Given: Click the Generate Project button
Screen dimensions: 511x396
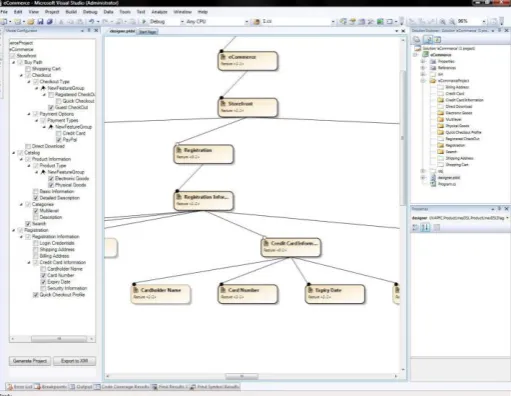Looking at the screenshot, I should [x=30, y=361].
